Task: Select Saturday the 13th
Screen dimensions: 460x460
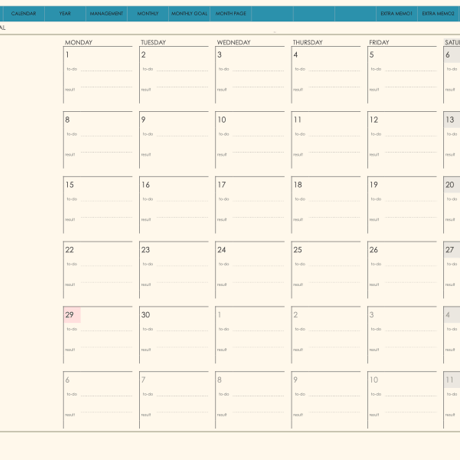Action: point(450,120)
